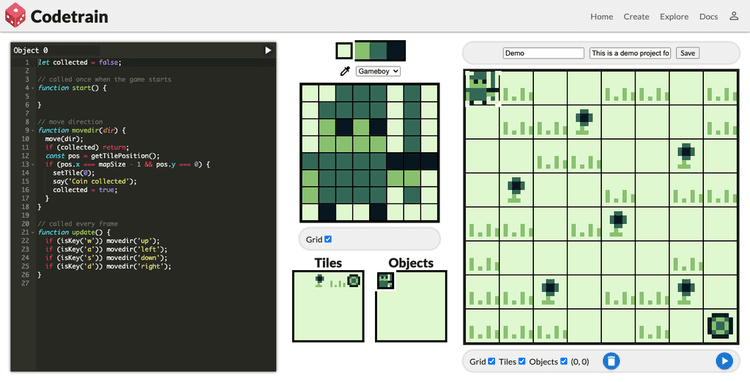Select the flower tile in Tiles panel
Viewport: 750px width, 382px height.
(x=320, y=281)
